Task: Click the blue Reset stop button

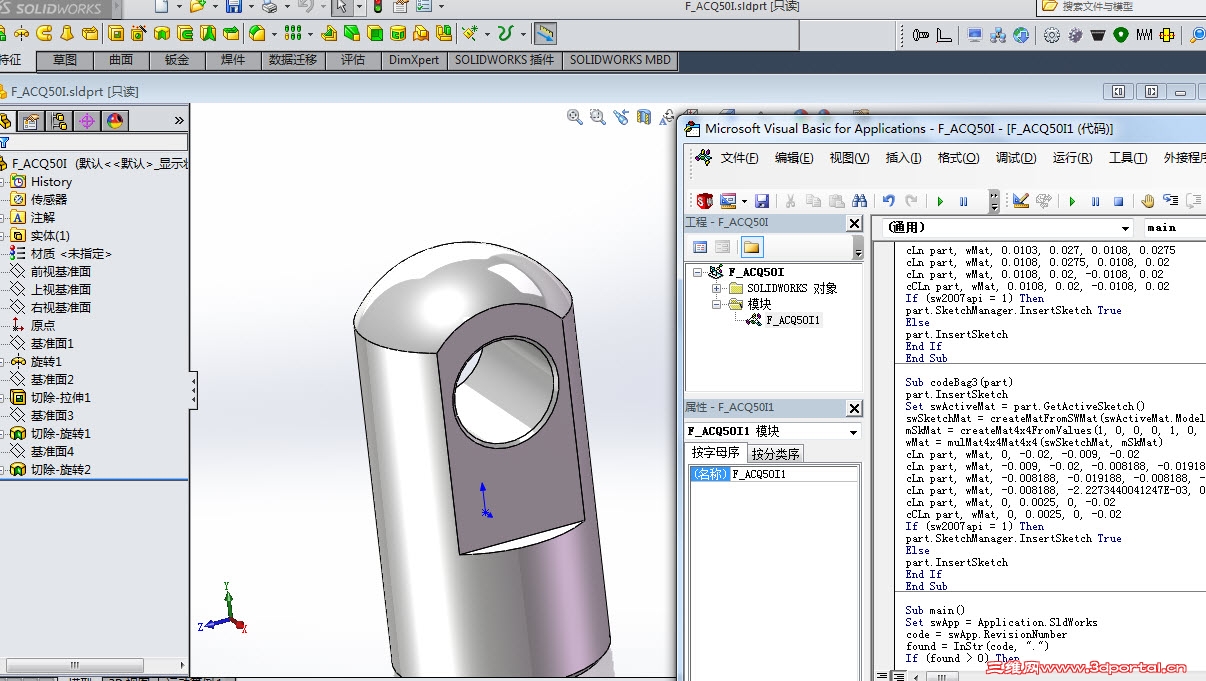Action: [x=1118, y=201]
